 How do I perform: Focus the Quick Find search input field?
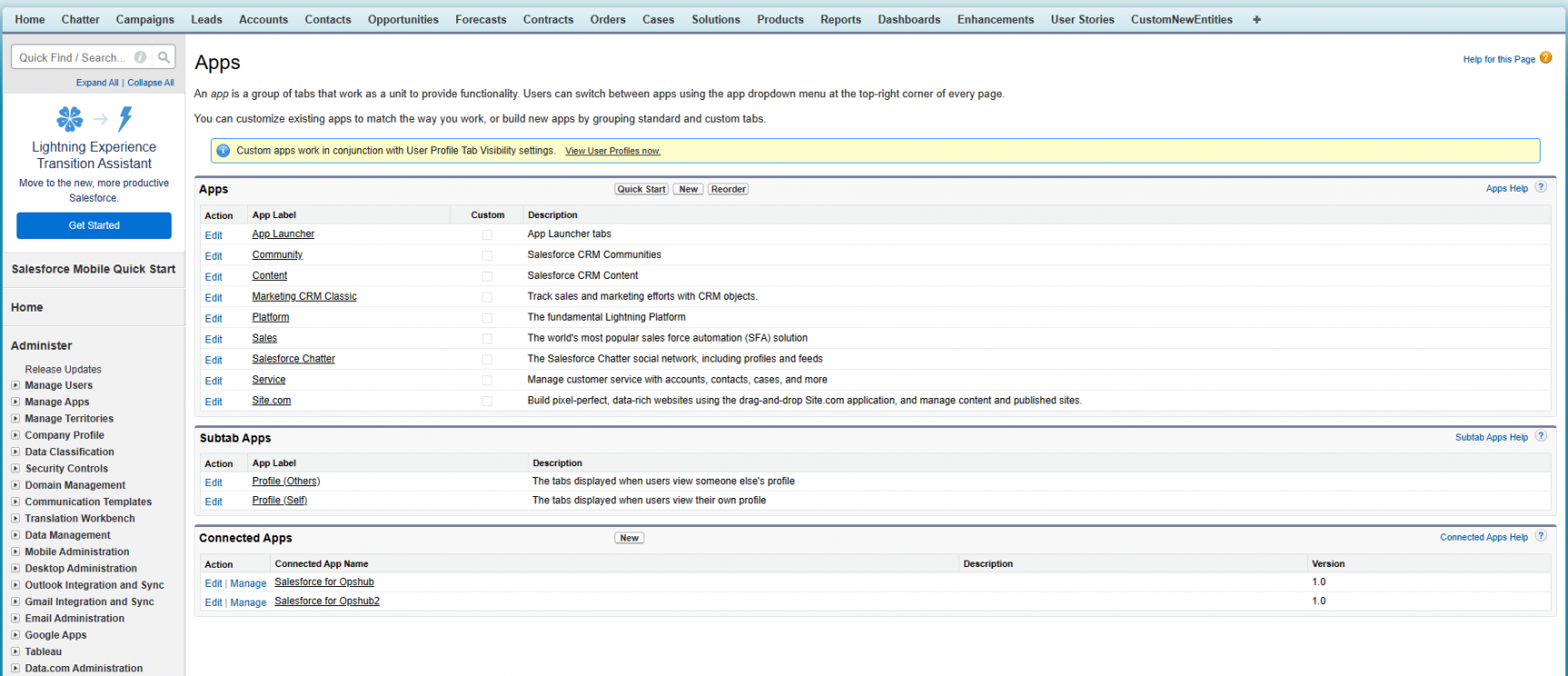73,57
